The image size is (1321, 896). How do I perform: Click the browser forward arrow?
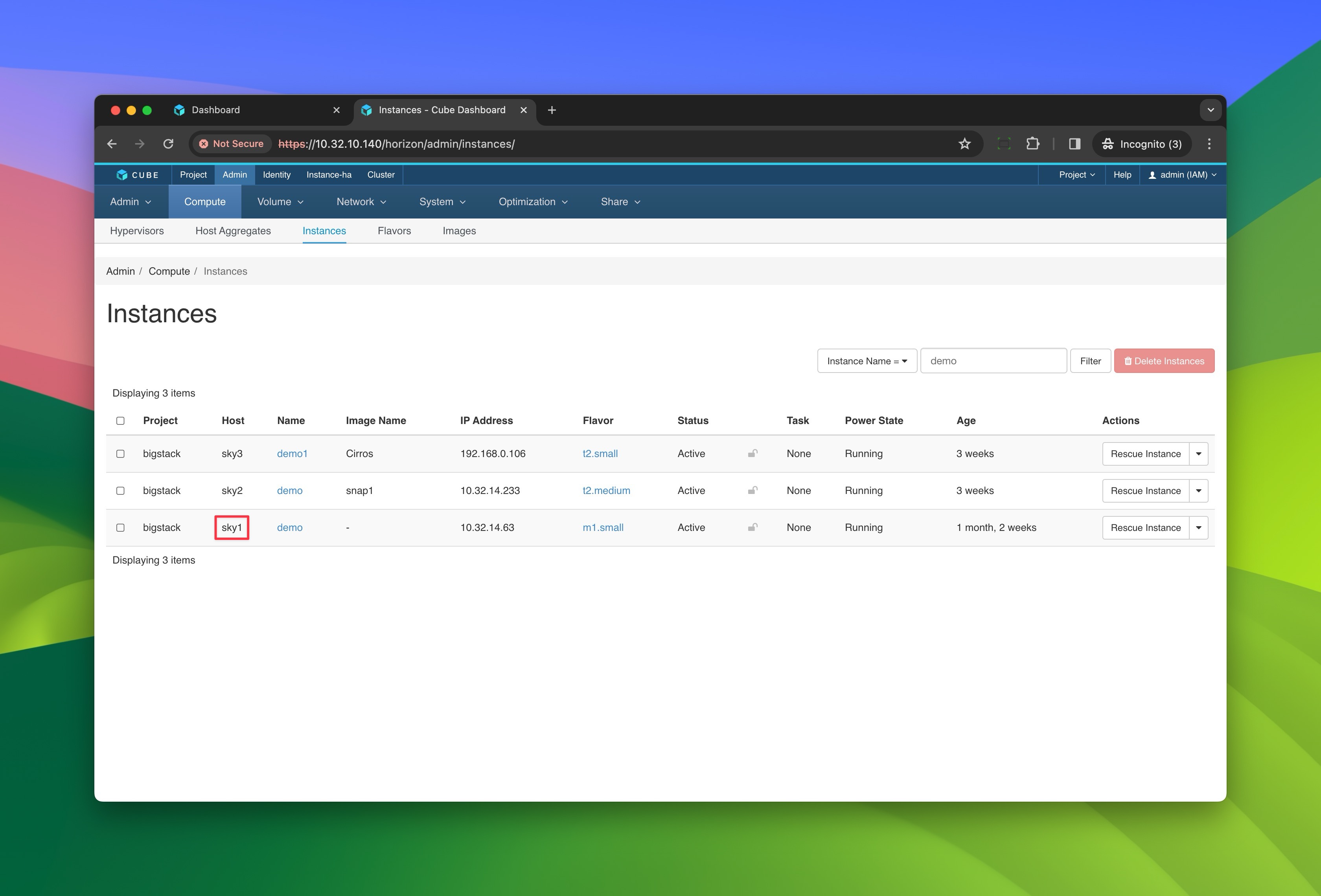[140, 144]
